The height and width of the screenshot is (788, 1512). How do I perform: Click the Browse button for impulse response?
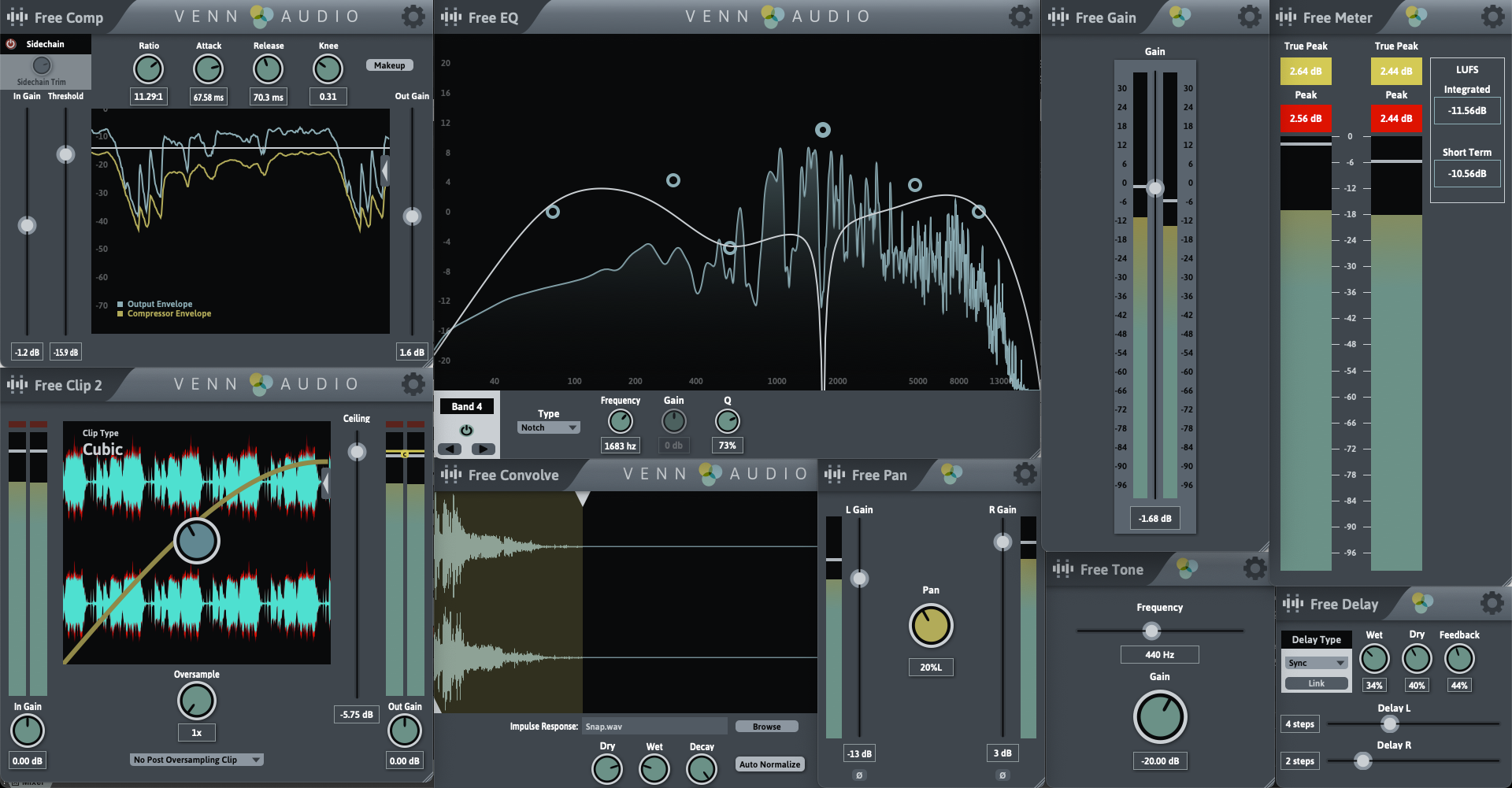point(766,726)
